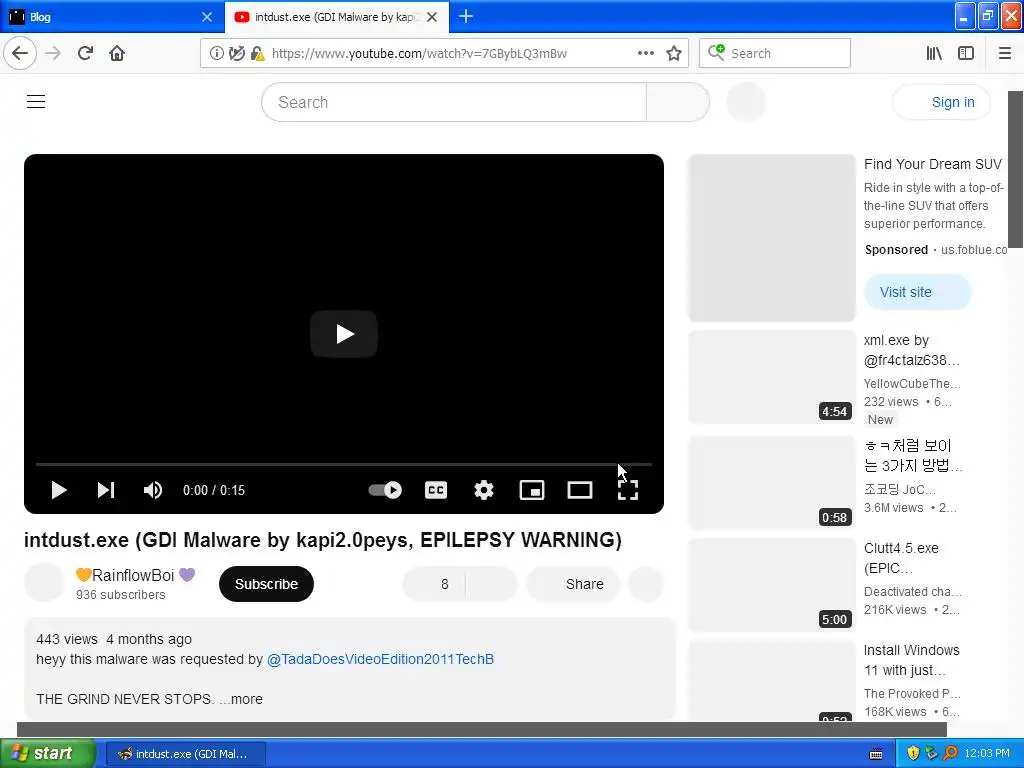
Task: Click the browser forward arrow
Action: coord(53,53)
